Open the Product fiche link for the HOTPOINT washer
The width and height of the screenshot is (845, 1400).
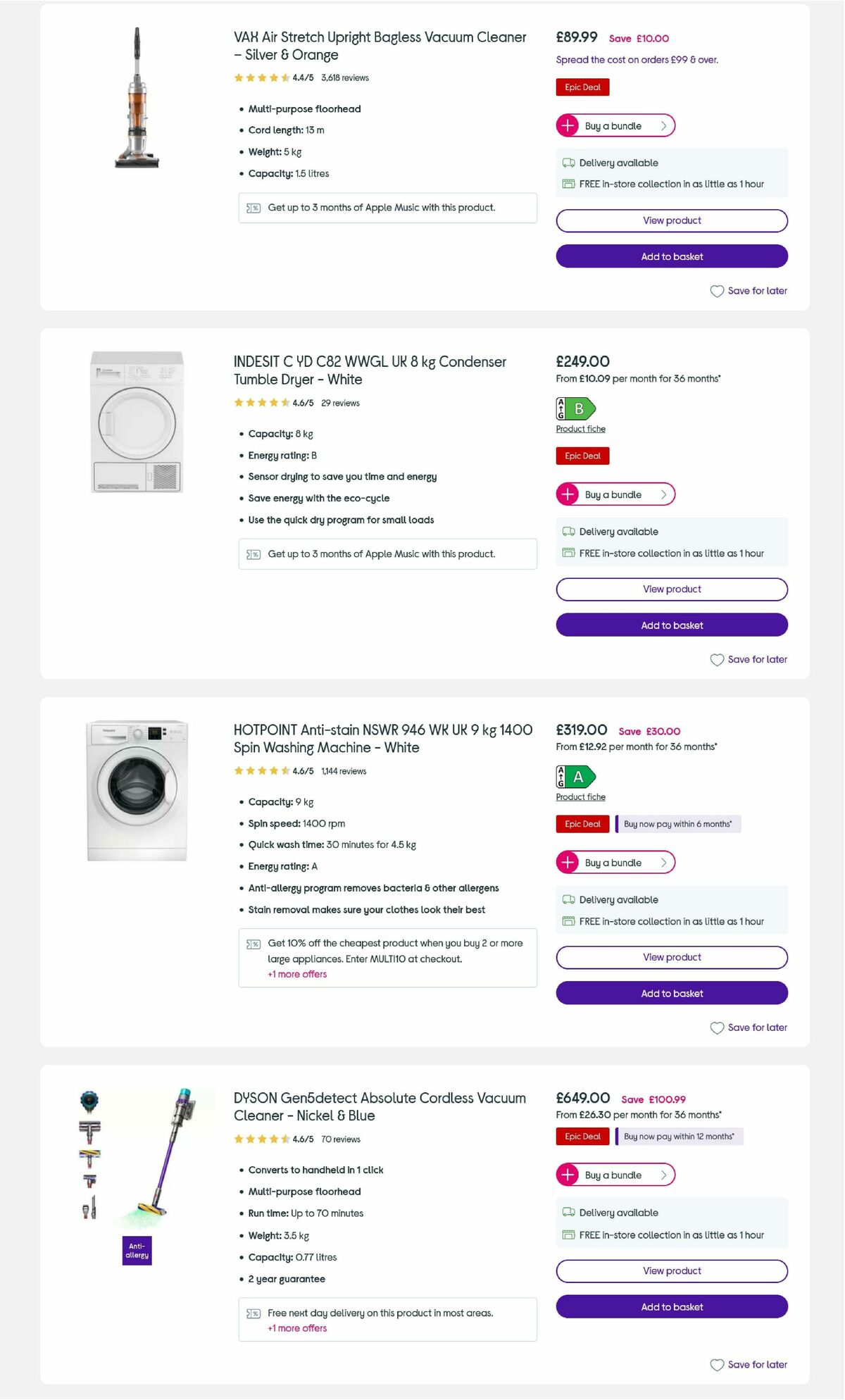pyautogui.click(x=580, y=796)
